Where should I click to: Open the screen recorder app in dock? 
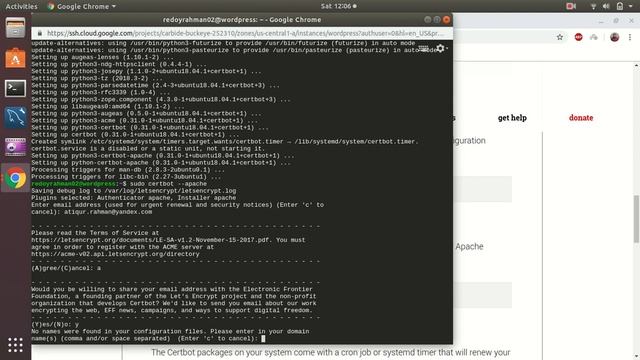[16, 147]
